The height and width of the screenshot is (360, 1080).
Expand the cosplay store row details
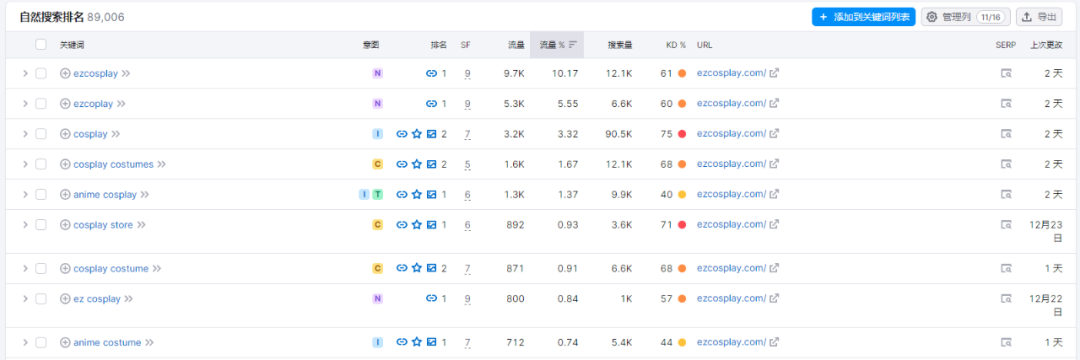pyautogui.click(x=25, y=224)
